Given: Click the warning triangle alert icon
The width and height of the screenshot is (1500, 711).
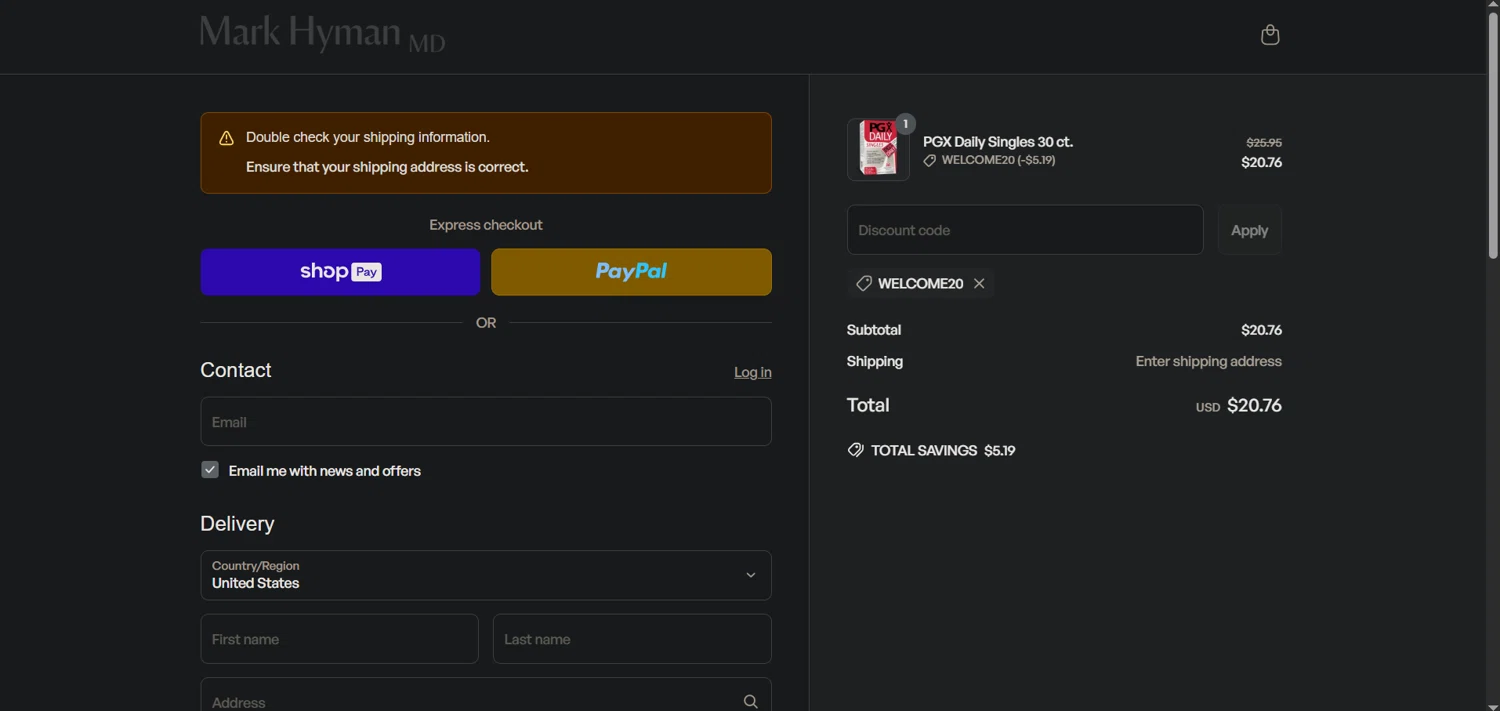Looking at the screenshot, I should (227, 138).
